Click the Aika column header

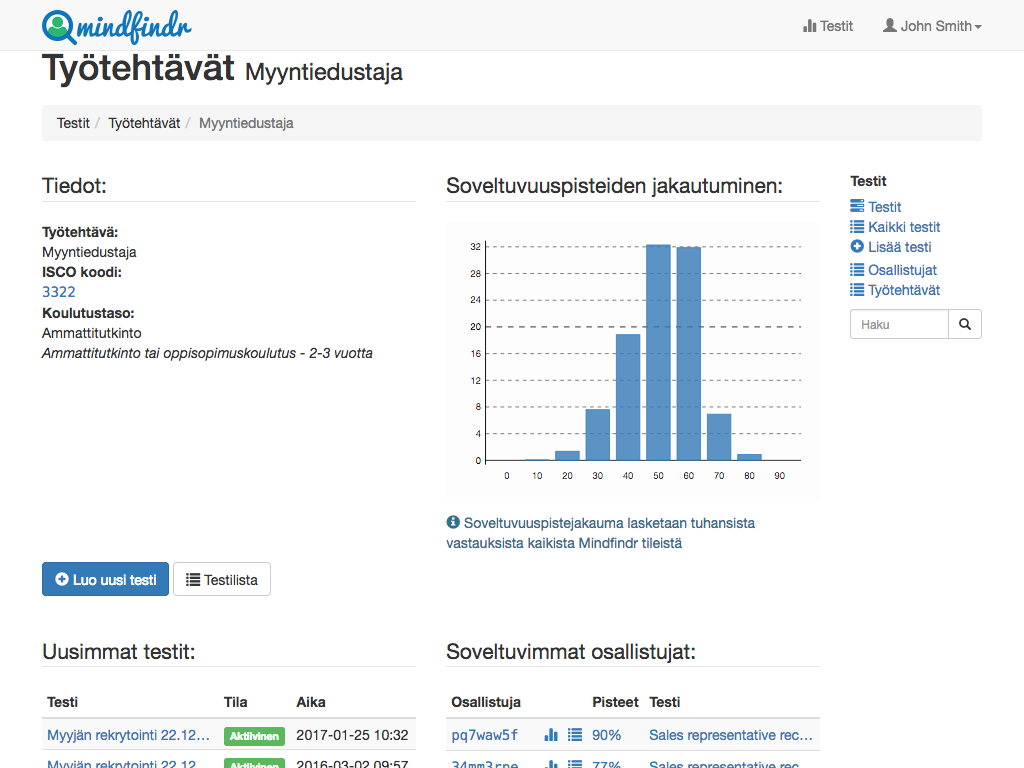pyautogui.click(x=311, y=702)
